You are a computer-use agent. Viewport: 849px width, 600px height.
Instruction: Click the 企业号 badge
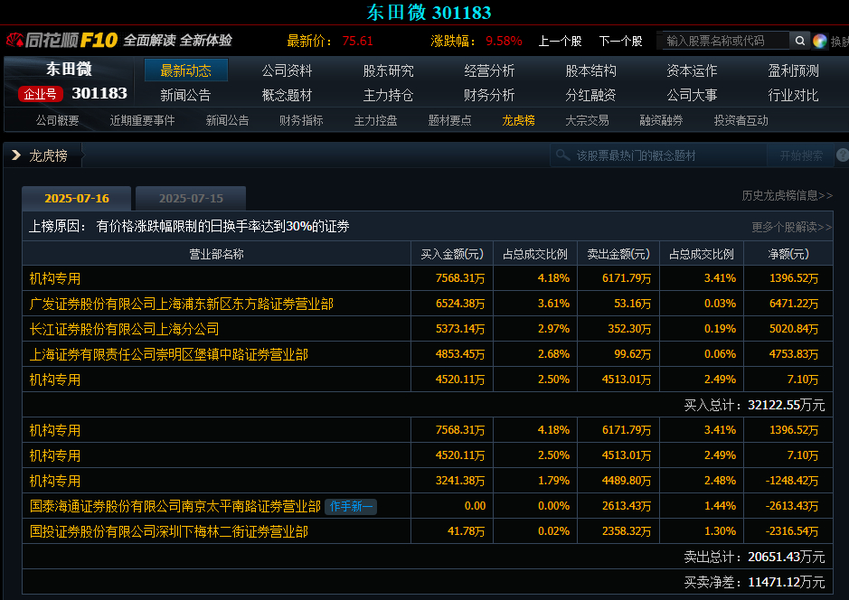point(40,94)
